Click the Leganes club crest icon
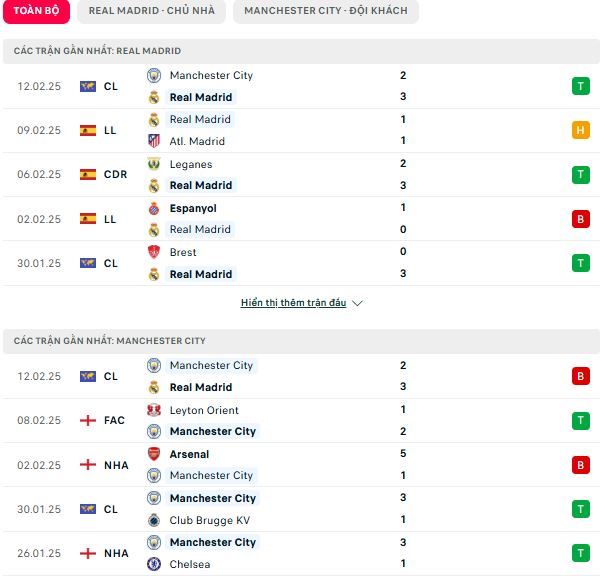 (154, 164)
